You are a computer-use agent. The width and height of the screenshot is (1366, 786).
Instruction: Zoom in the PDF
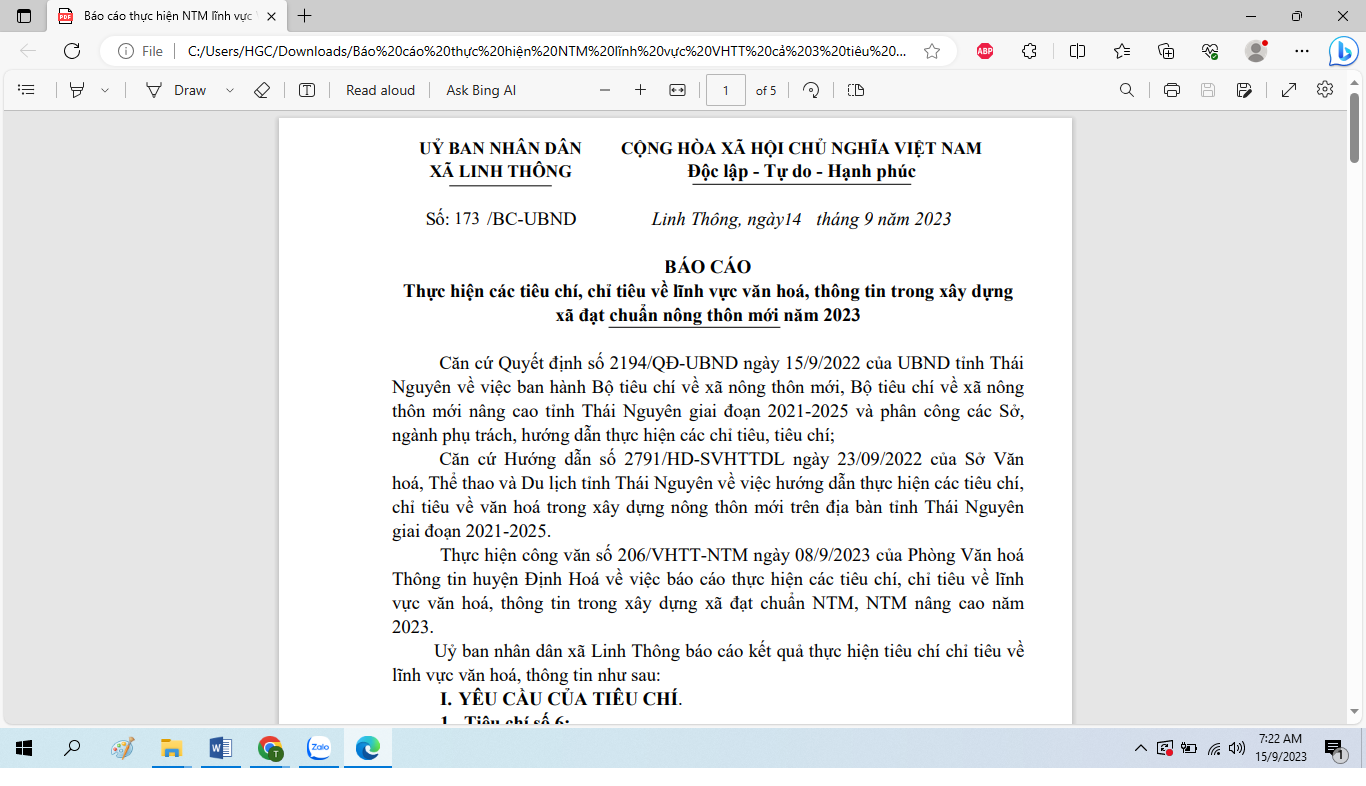click(641, 90)
